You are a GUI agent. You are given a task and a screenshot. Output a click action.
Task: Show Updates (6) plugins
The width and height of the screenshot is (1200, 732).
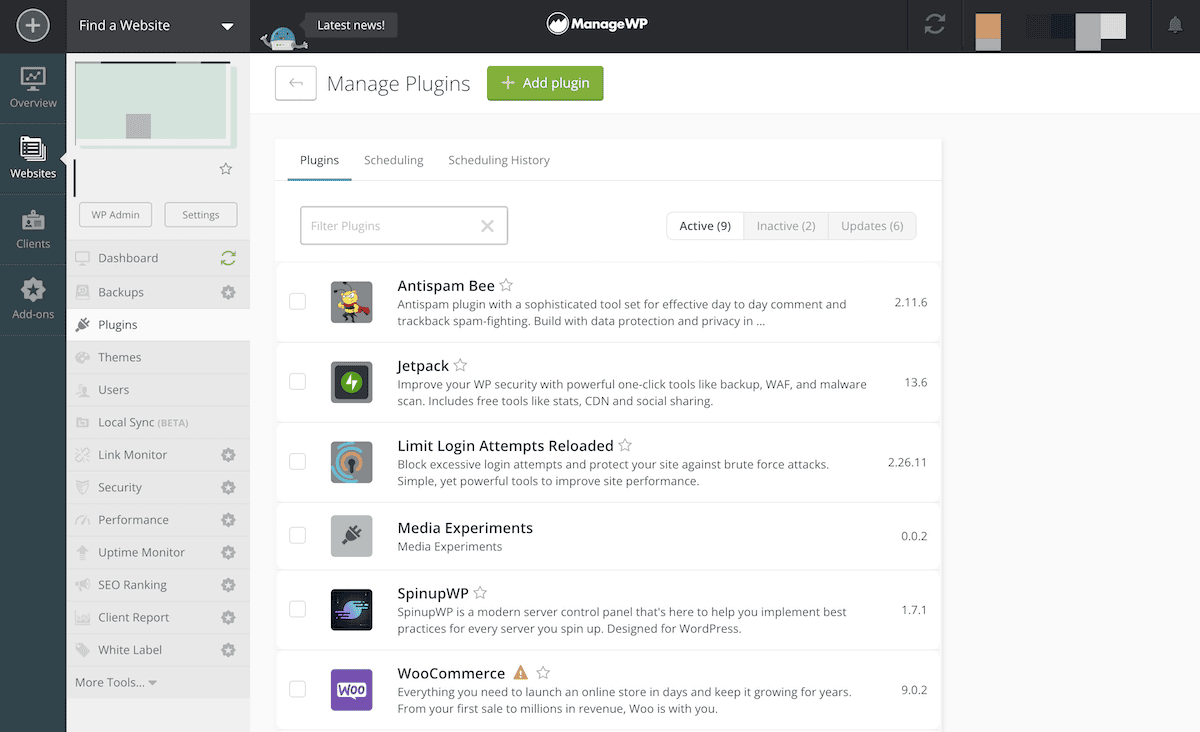(872, 226)
